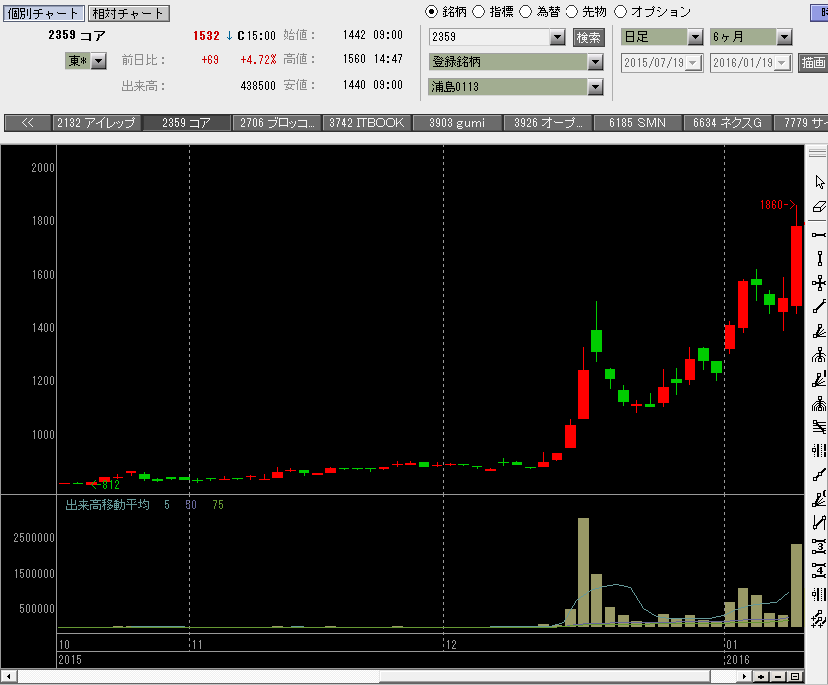This screenshot has height=685, width=828.
Task: Click the 検索 search button
Action: 588,37
